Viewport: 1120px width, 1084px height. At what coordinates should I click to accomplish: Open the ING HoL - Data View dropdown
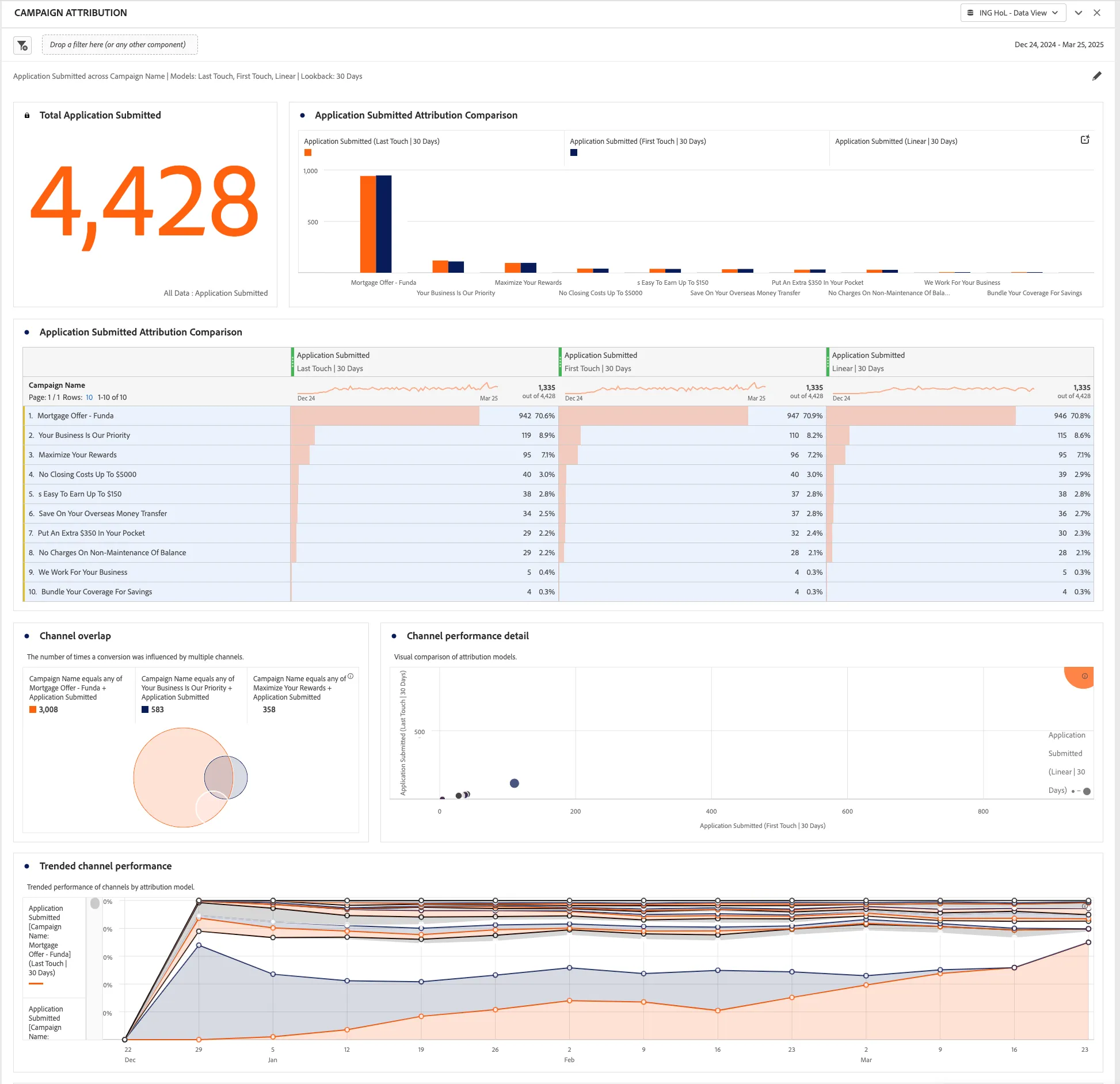1012,13
